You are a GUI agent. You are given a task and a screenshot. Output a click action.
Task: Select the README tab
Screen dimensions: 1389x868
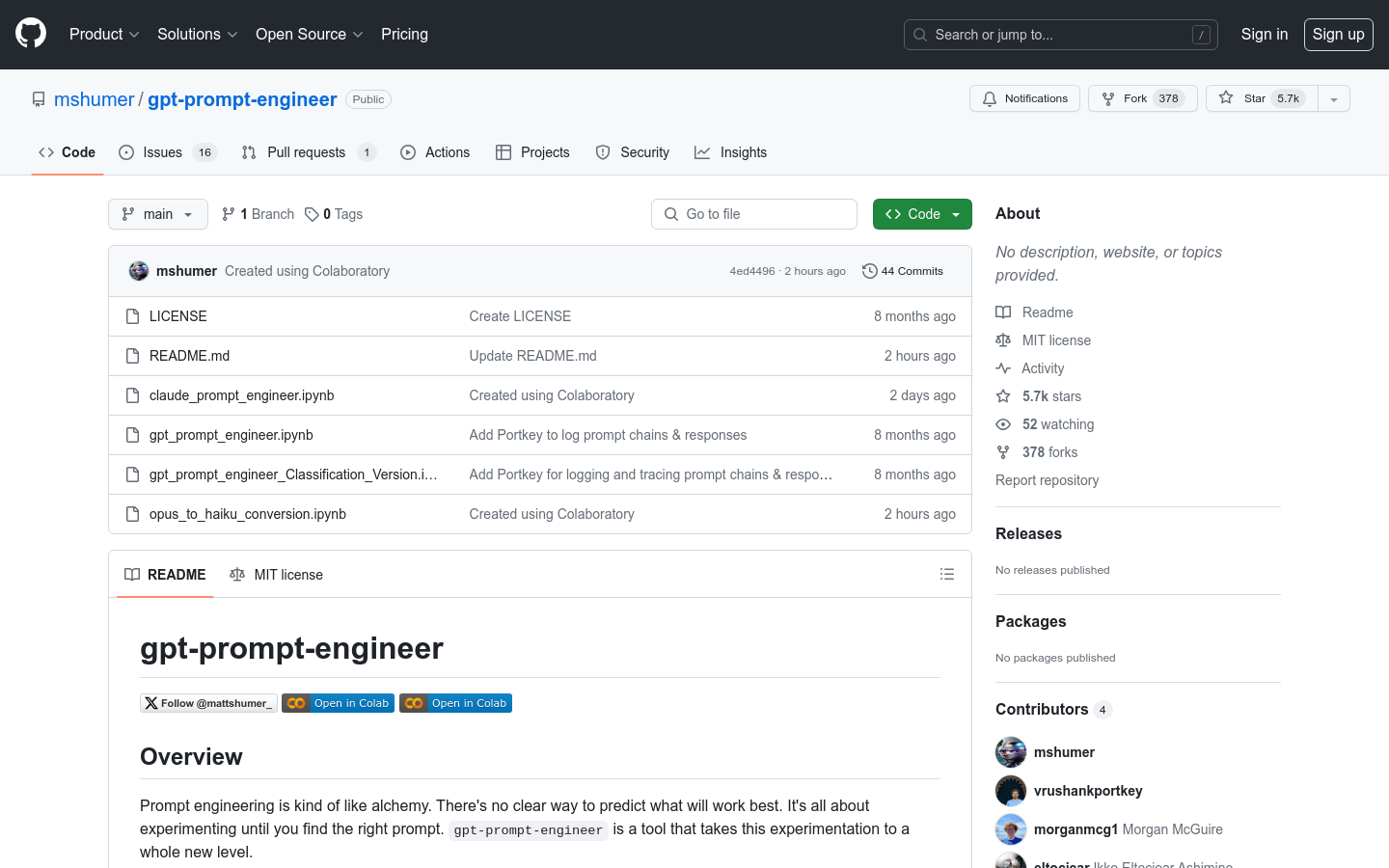point(165,575)
